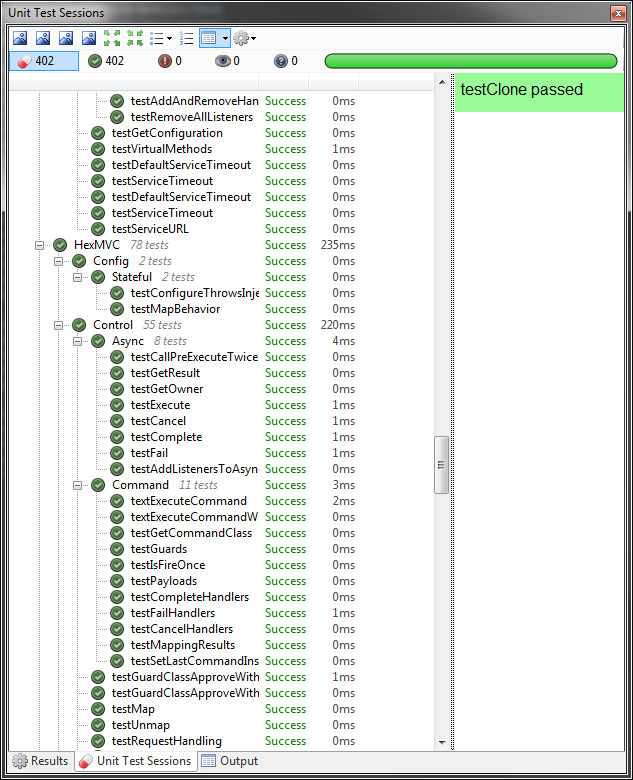Screen dimensions: 633x780
Task: Toggle the passed tests filter showing 402
Action: tap(106, 61)
